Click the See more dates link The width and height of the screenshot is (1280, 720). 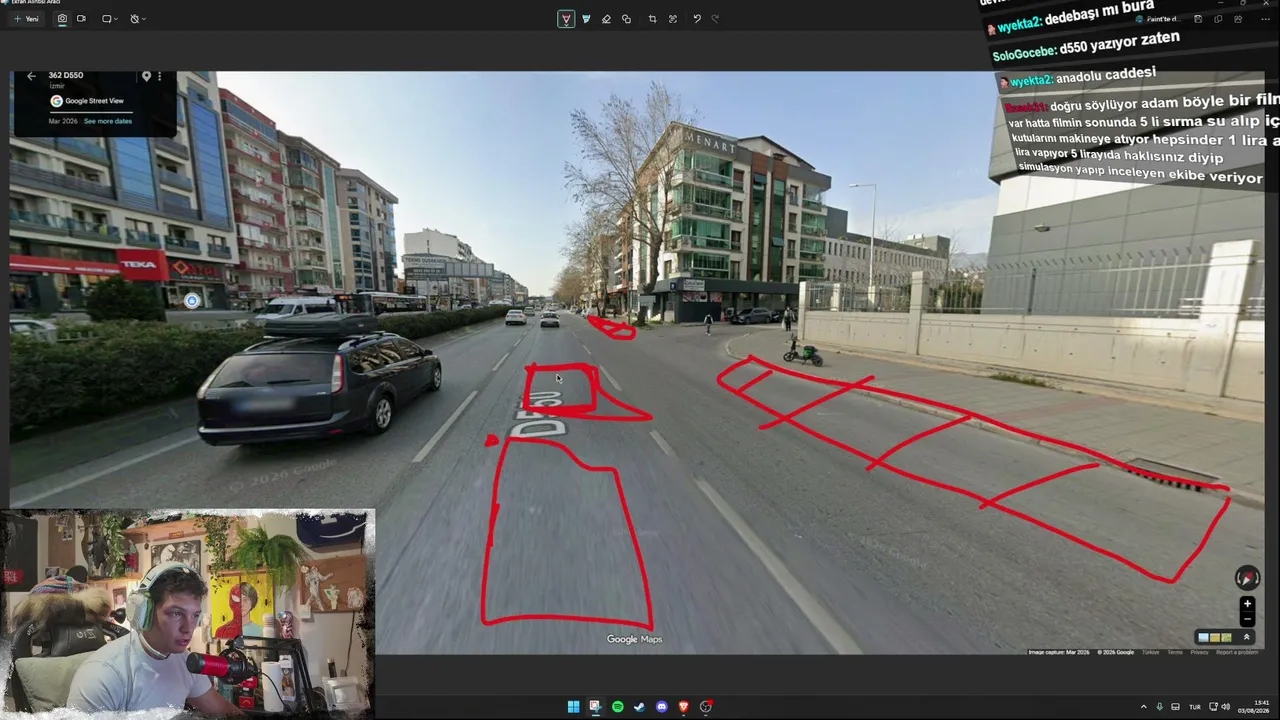tap(108, 121)
